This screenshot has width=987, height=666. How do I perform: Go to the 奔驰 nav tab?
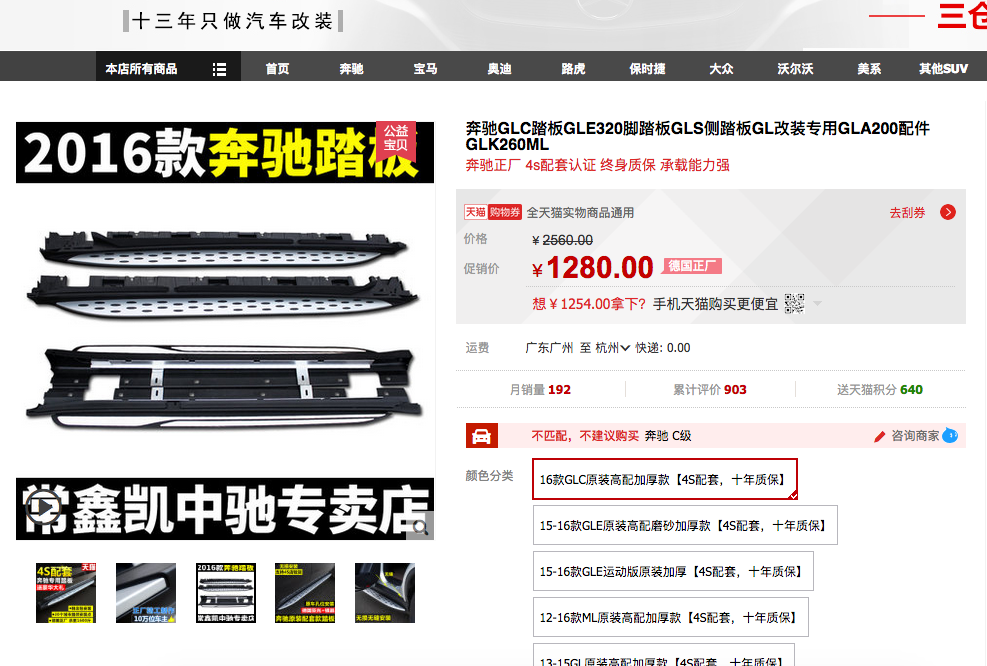point(351,69)
